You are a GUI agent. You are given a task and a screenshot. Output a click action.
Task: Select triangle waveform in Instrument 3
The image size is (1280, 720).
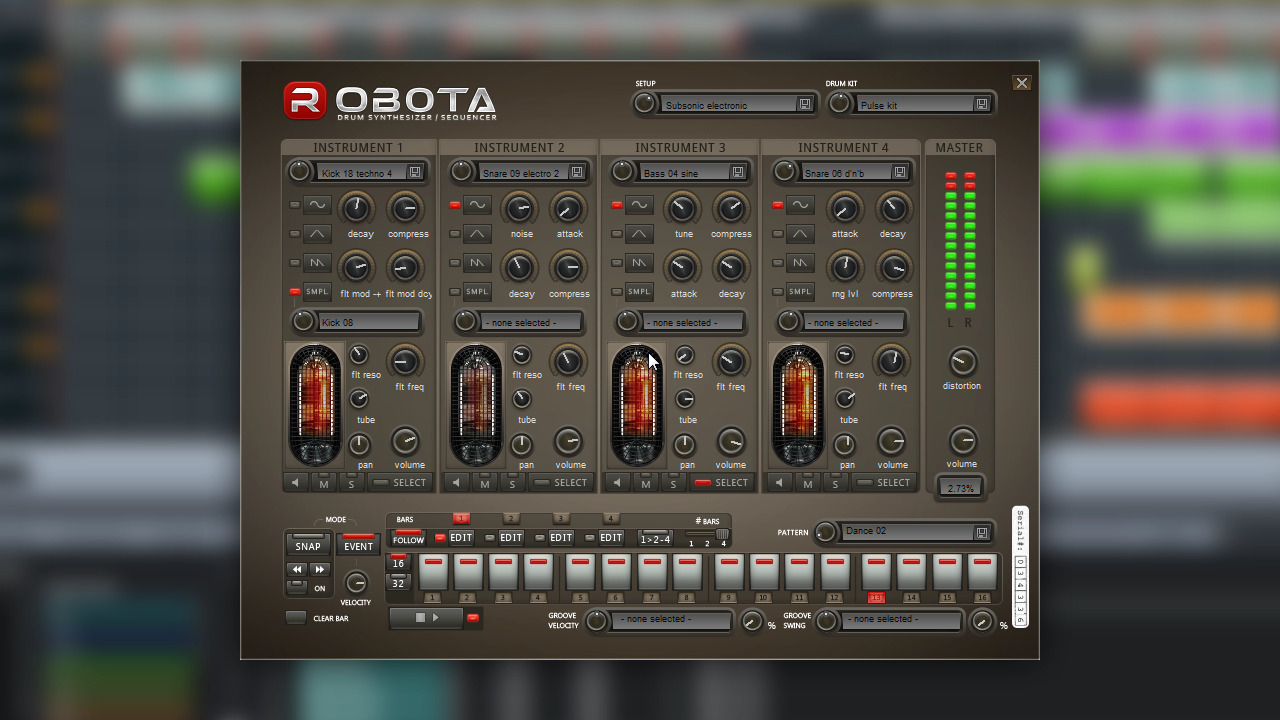[639, 234]
